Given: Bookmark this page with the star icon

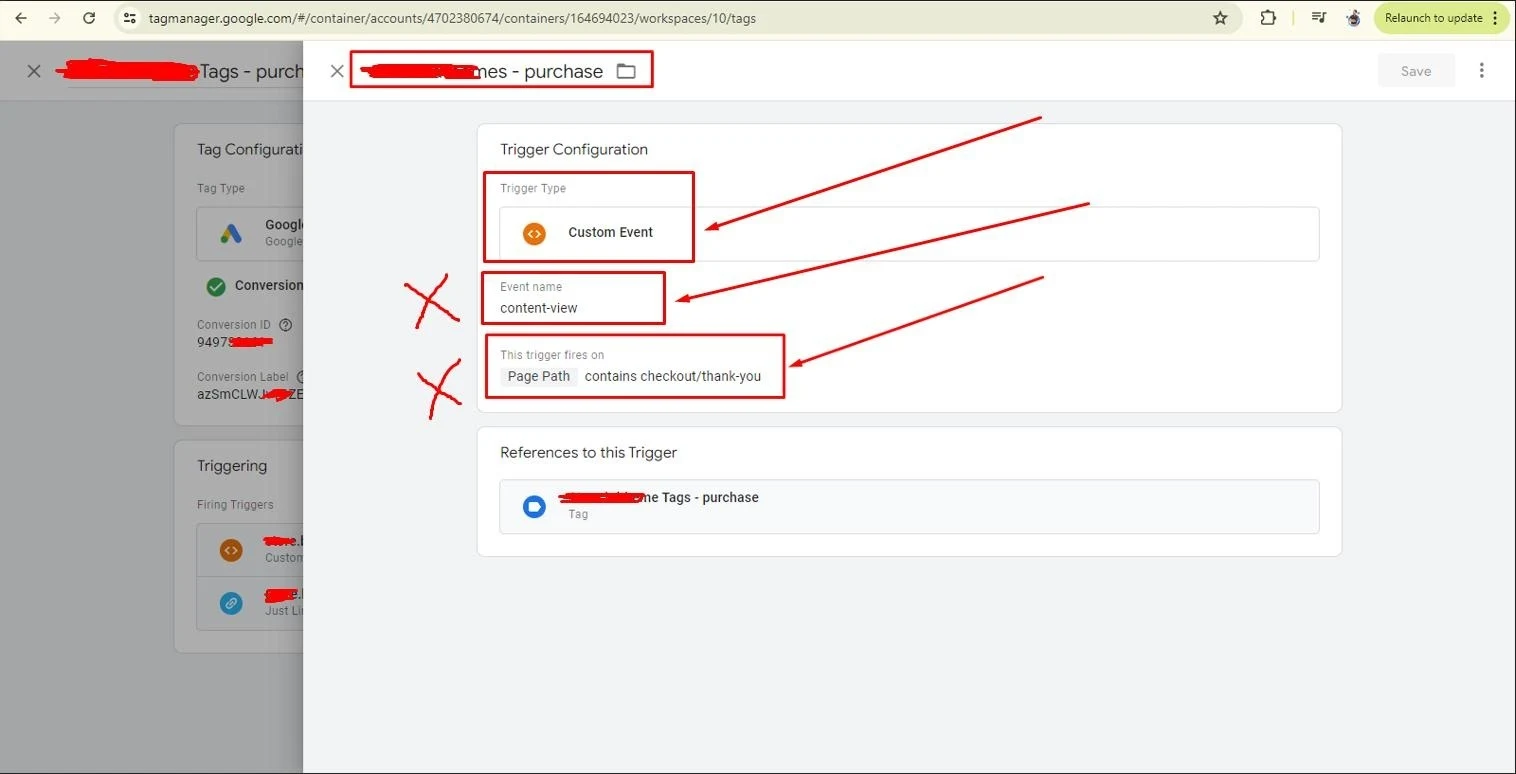Looking at the screenshot, I should click(x=1220, y=18).
